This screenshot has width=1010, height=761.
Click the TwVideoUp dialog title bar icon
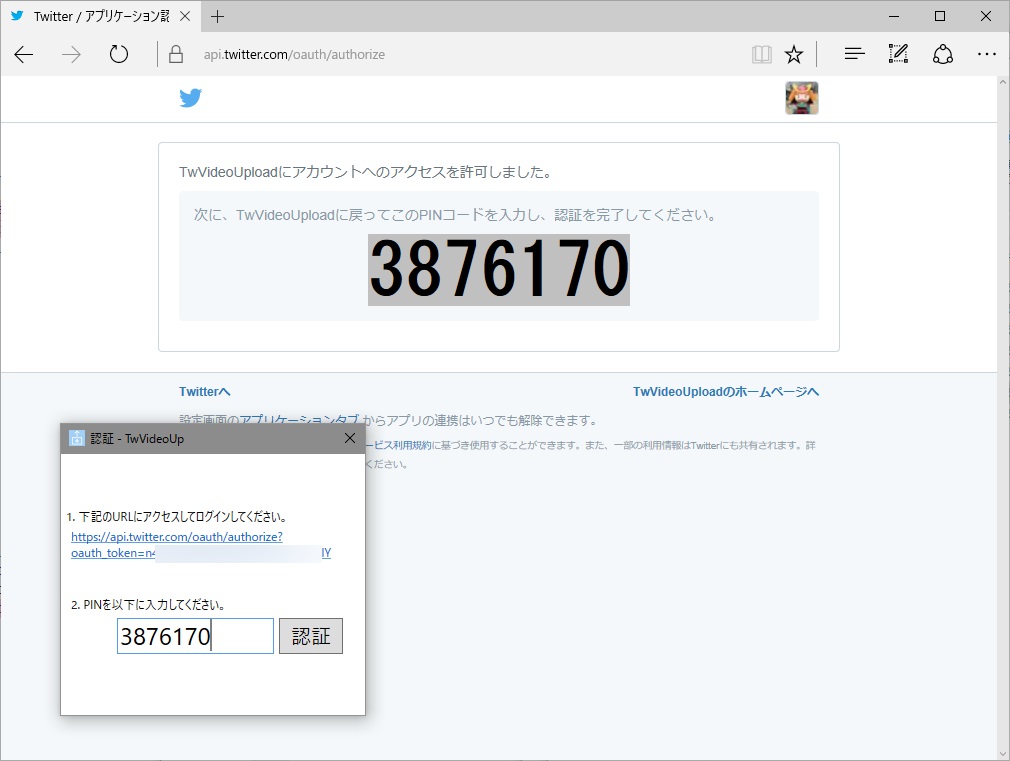(x=75, y=438)
